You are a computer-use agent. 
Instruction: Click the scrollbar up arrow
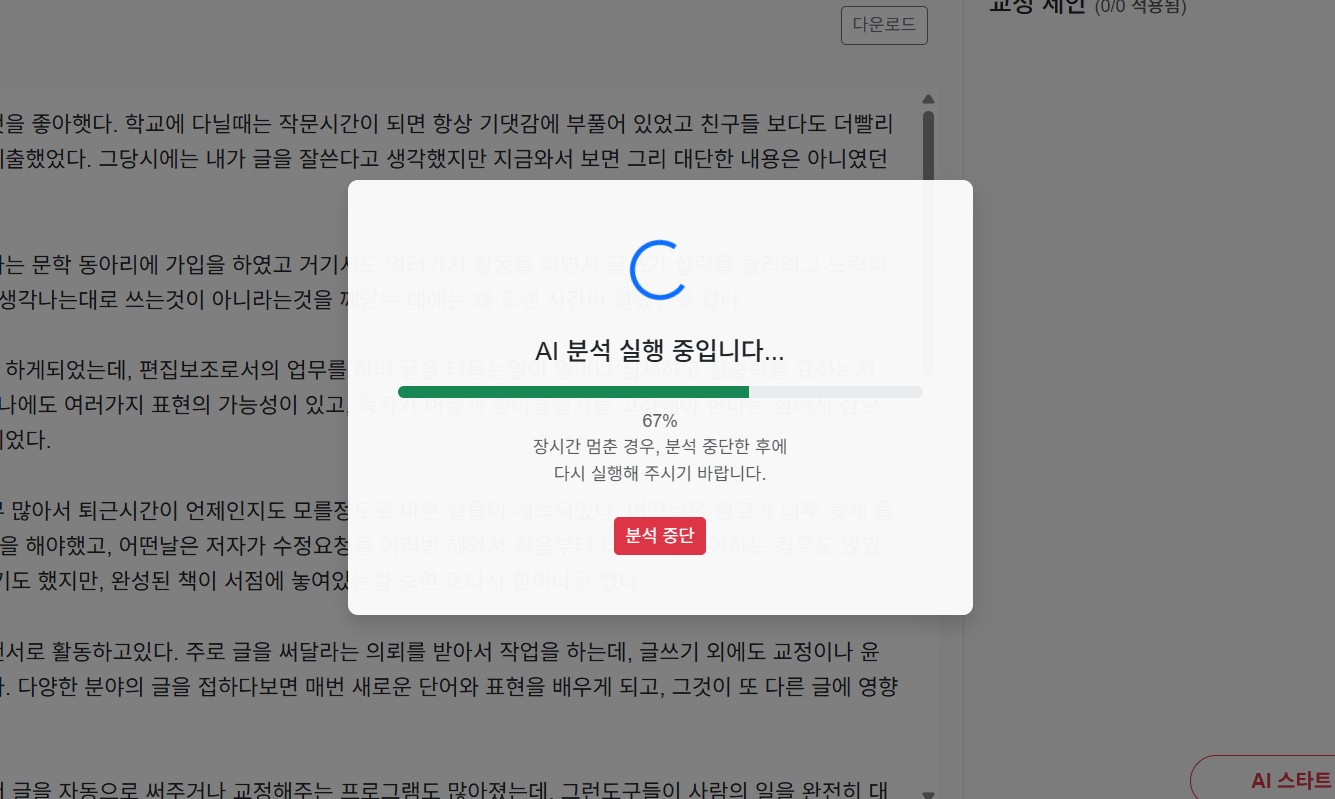coord(928,99)
